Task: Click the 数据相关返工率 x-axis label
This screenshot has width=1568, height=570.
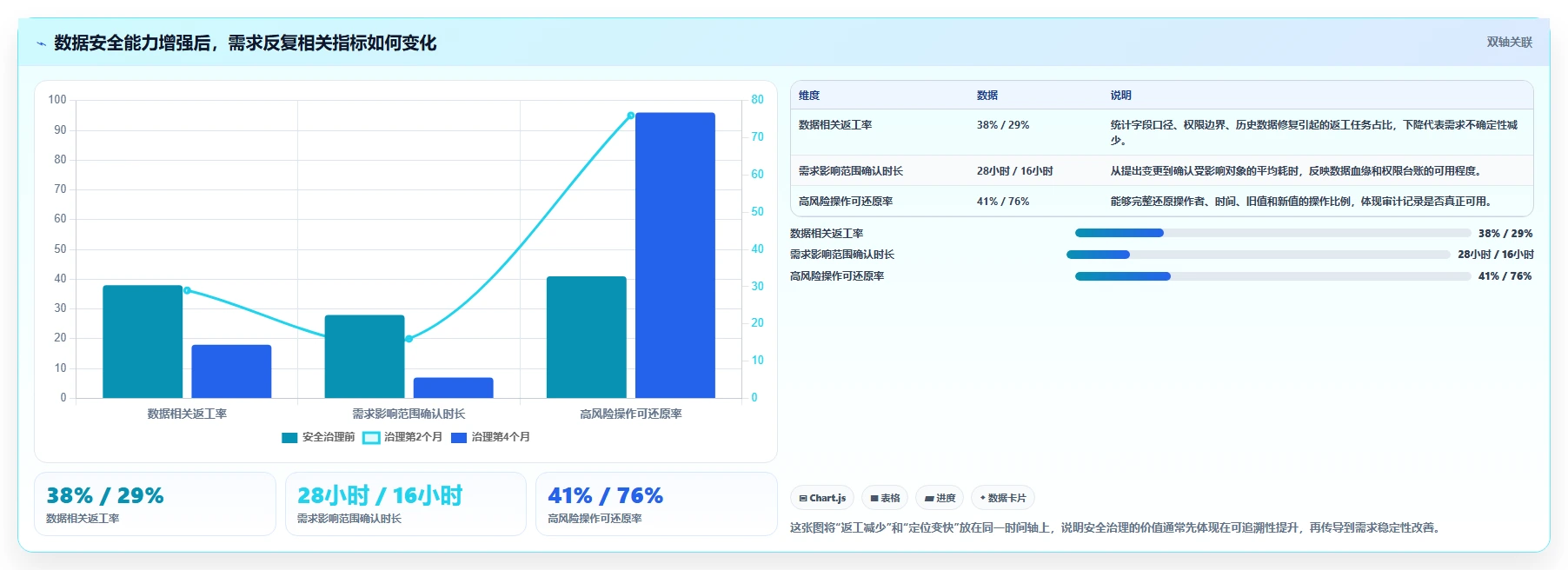Action: [x=187, y=414]
